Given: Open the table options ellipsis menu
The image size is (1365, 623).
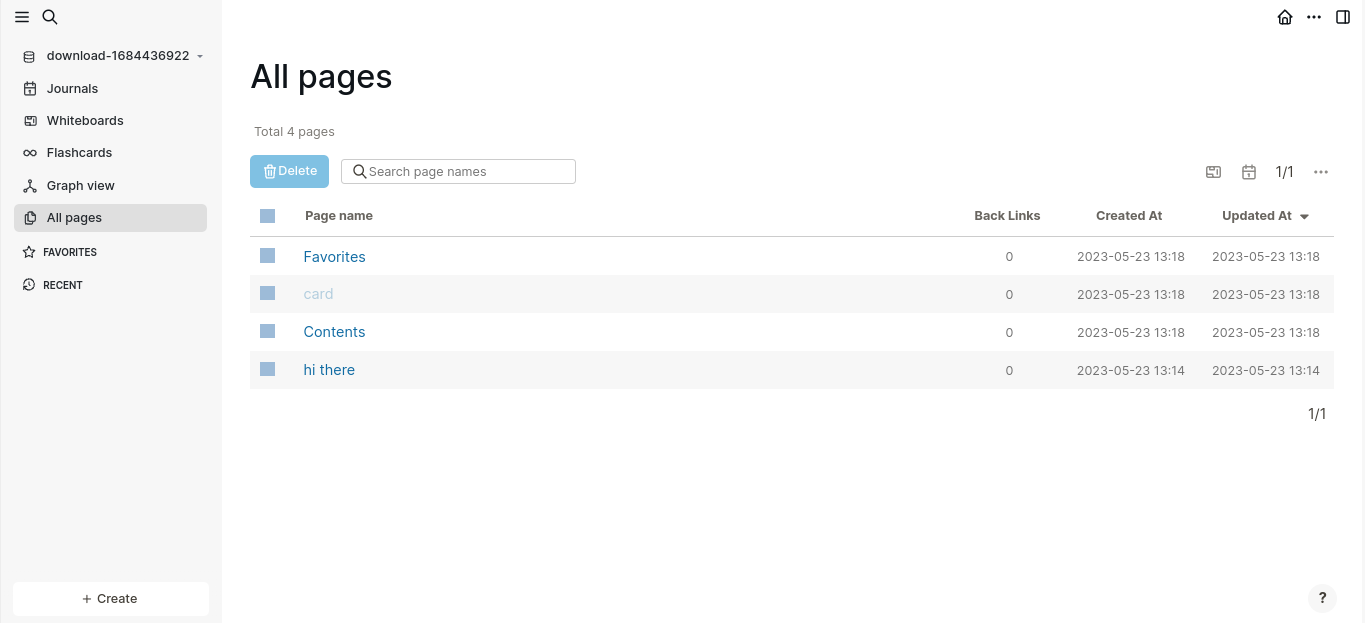Looking at the screenshot, I should (1321, 172).
